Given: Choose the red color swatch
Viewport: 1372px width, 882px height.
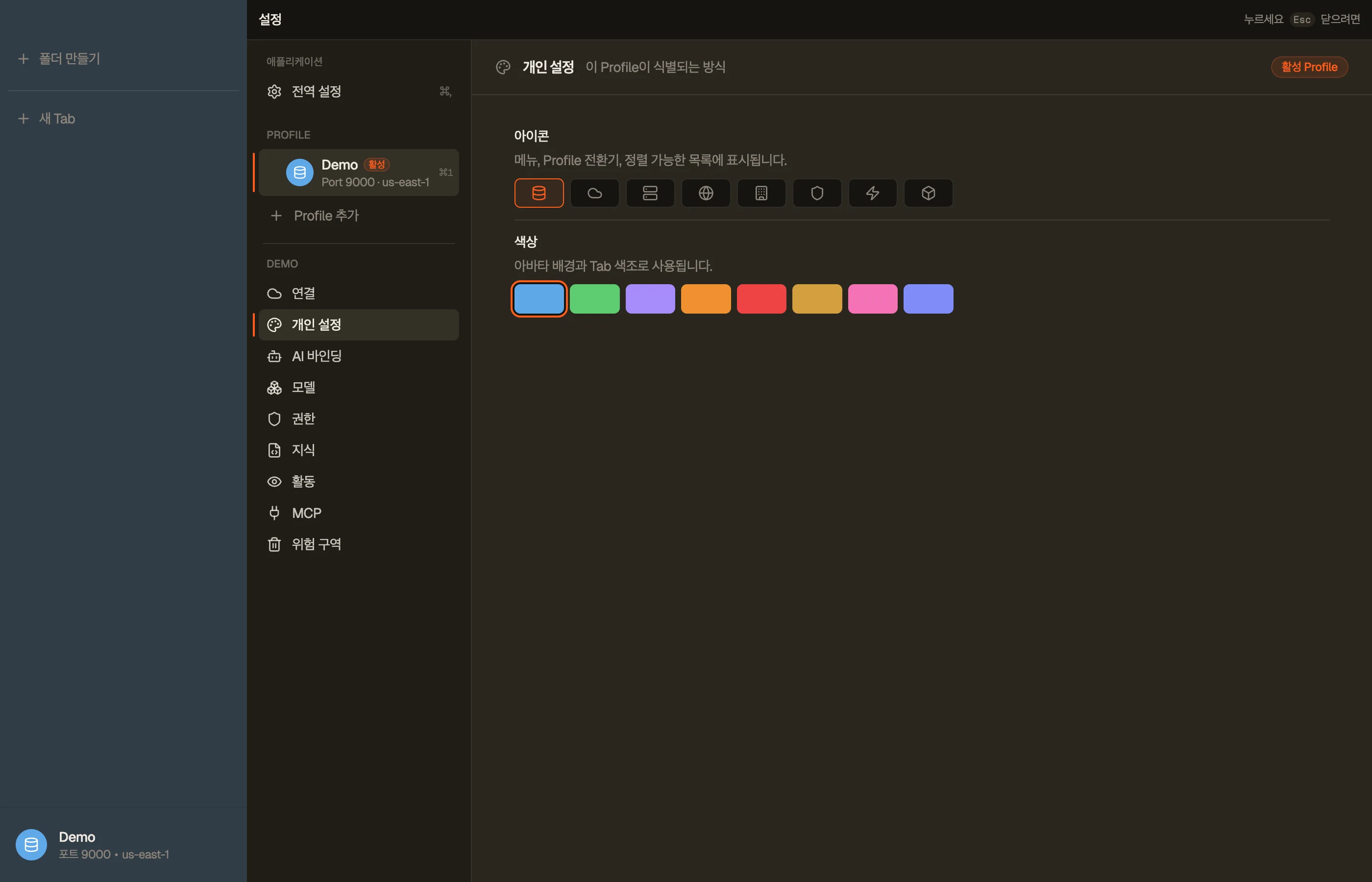Looking at the screenshot, I should tap(761, 298).
